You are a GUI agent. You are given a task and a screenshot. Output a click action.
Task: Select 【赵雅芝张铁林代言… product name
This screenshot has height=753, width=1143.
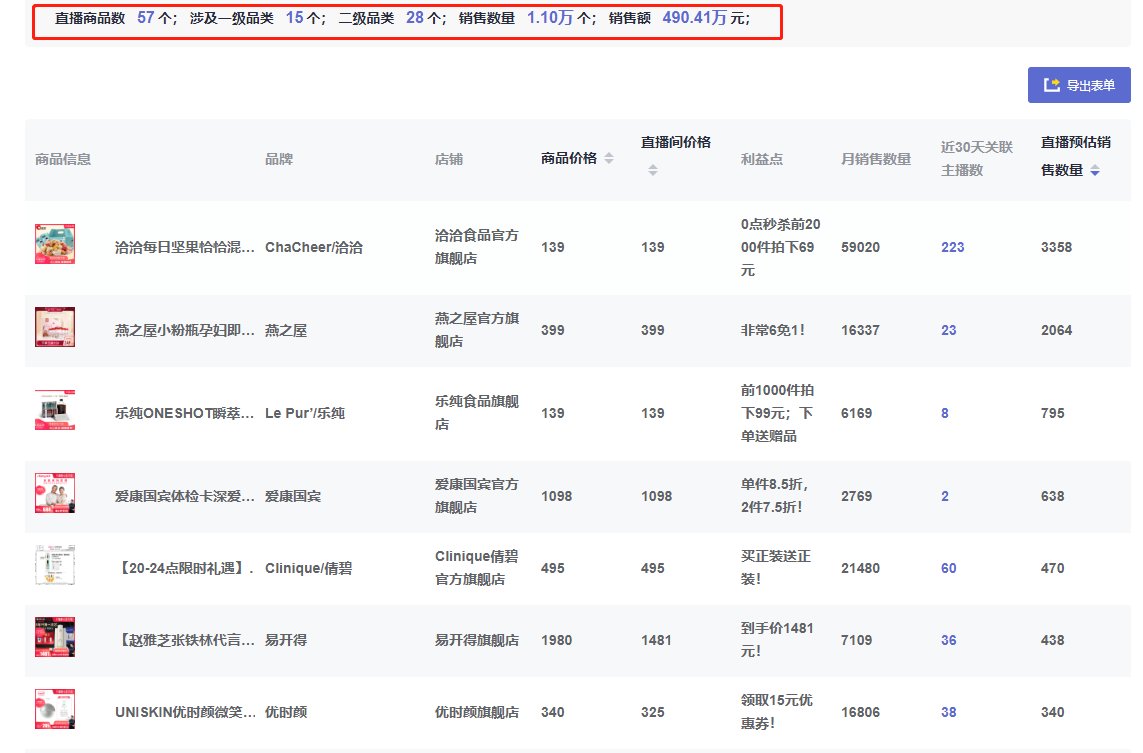point(184,640)
